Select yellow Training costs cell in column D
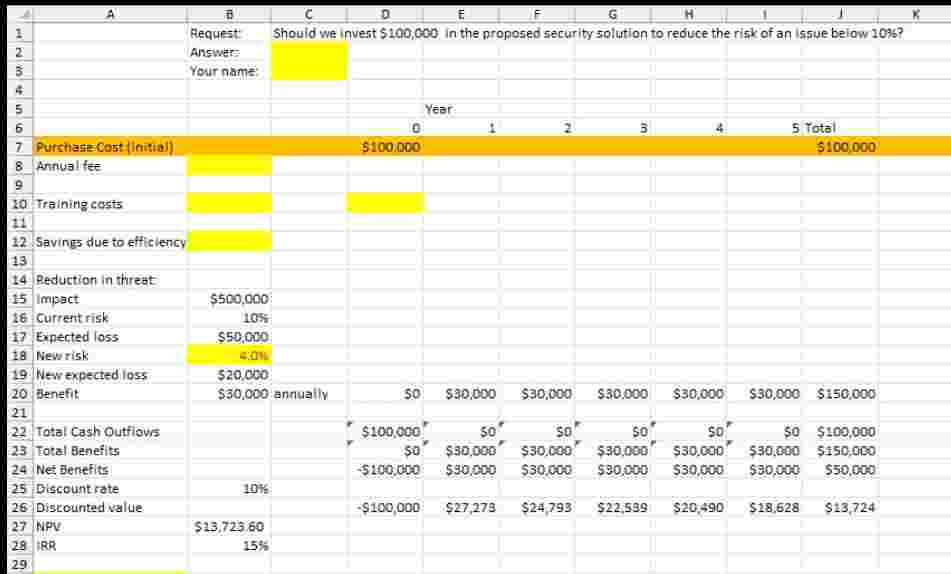Viewport: 951px width, 574px height. click(x=386, y=204)
